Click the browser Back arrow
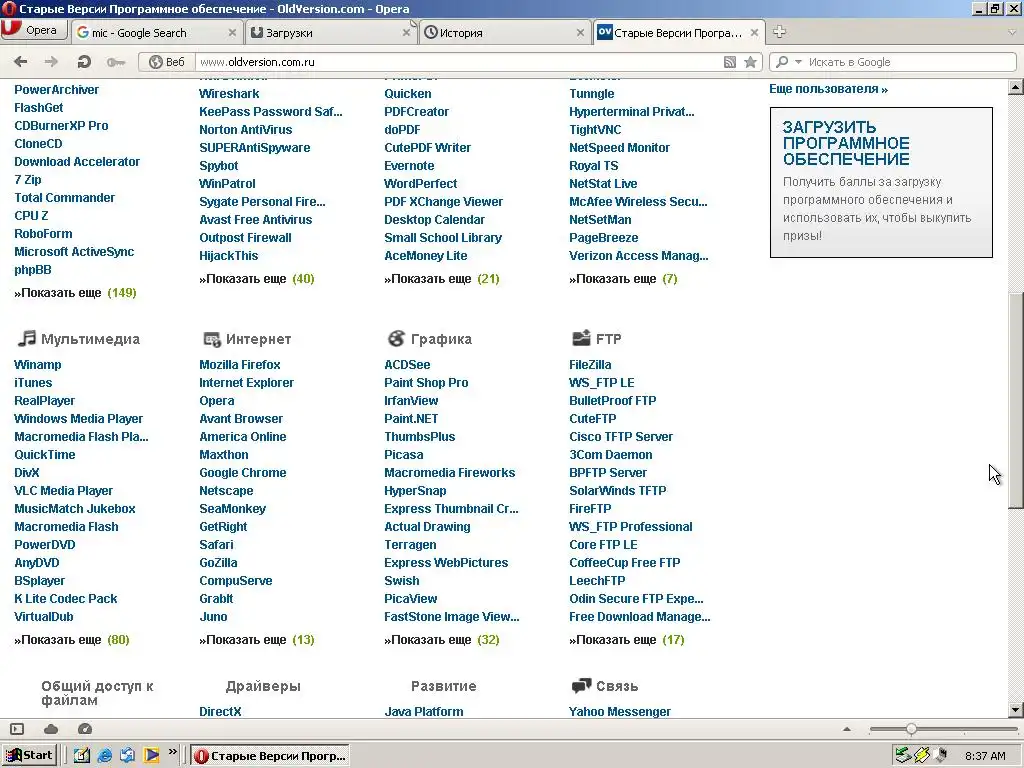 (20, 62)
